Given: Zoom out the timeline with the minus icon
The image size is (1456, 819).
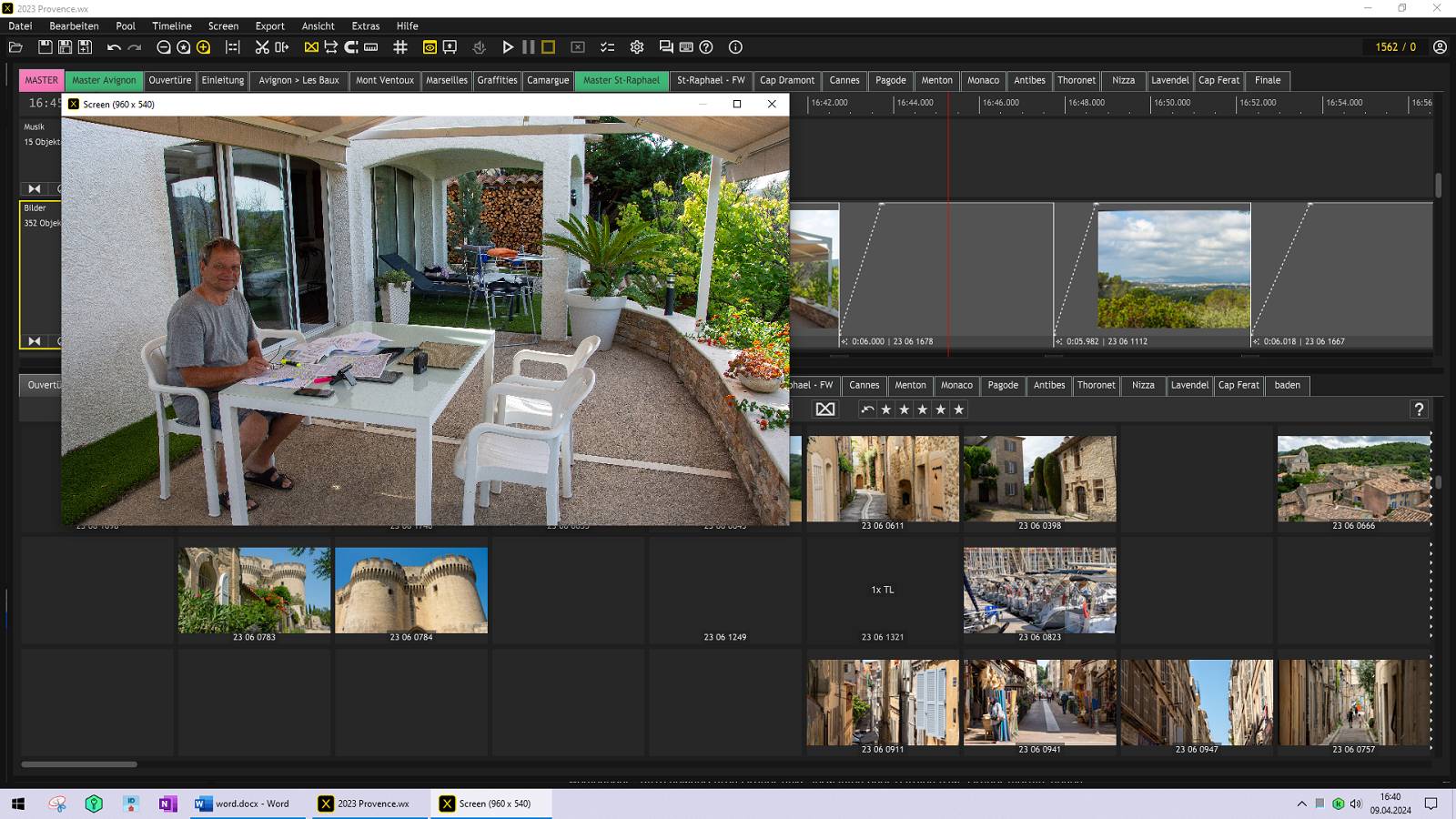Looking at the screenshot, I should (164, 47).
